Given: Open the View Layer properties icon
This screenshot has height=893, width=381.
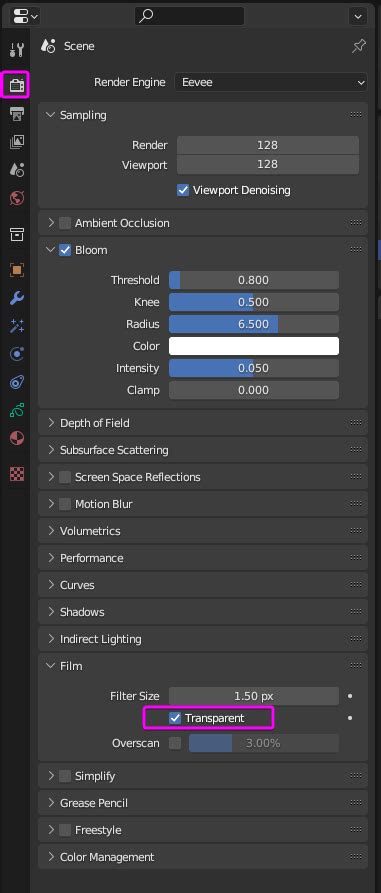Looking at the screenshot, I should [17, 141].
